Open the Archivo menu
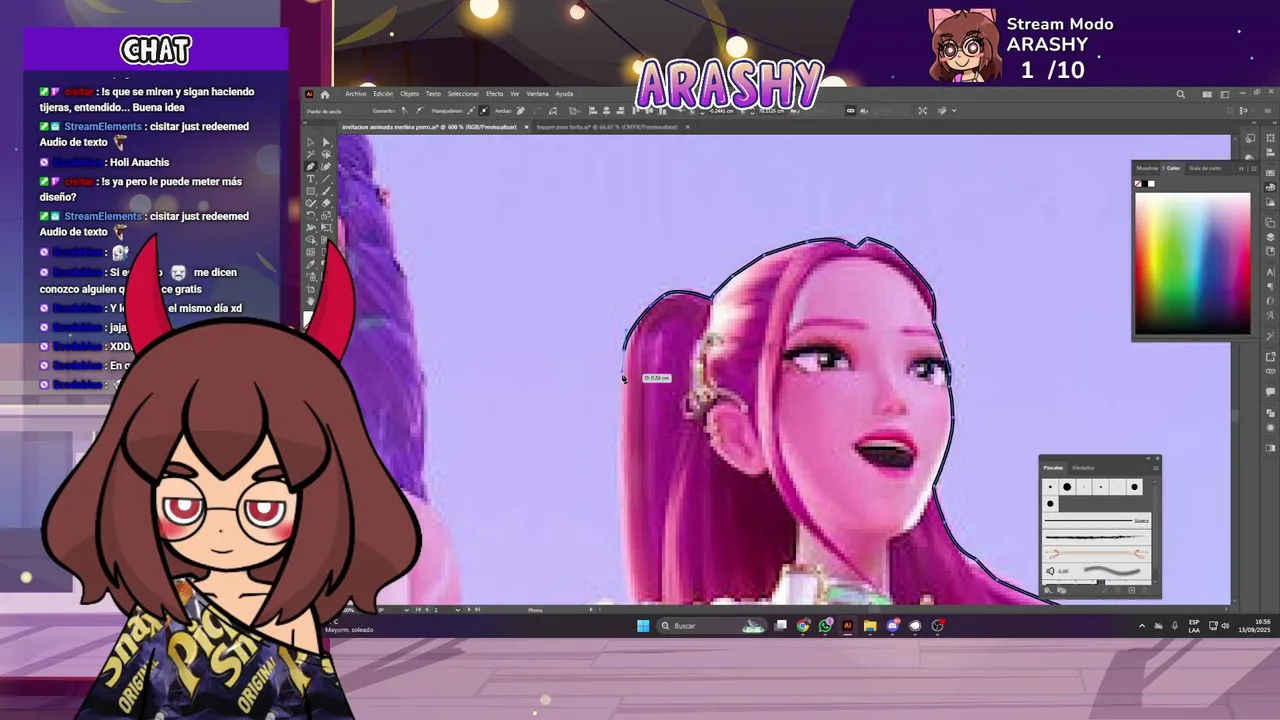This screenshot has width=1280, height=720. [356, 94]
